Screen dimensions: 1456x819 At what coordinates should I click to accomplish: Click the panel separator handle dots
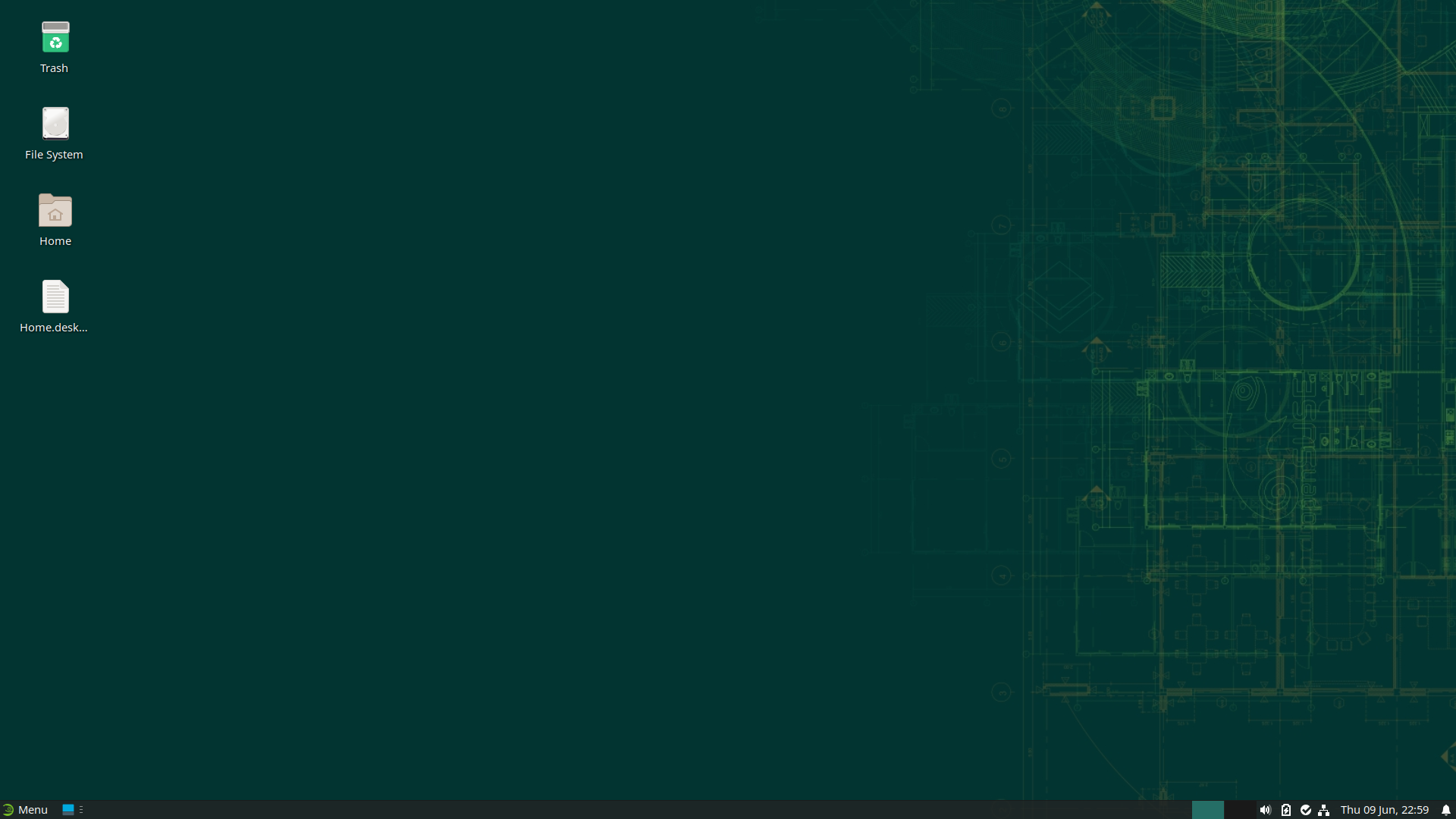tap(81, 810)
